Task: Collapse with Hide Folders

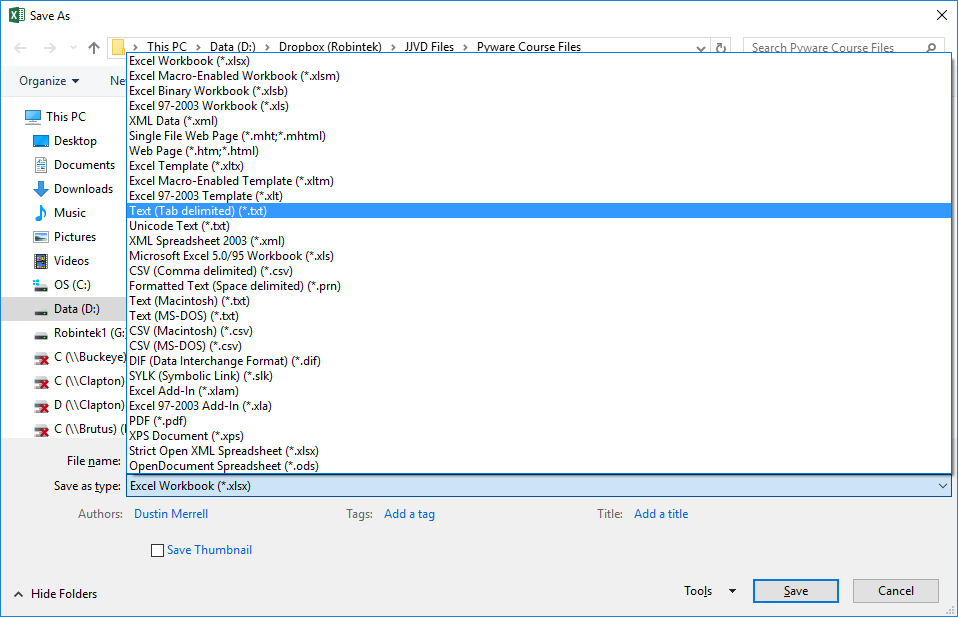Action: click(x=55, y=594)
